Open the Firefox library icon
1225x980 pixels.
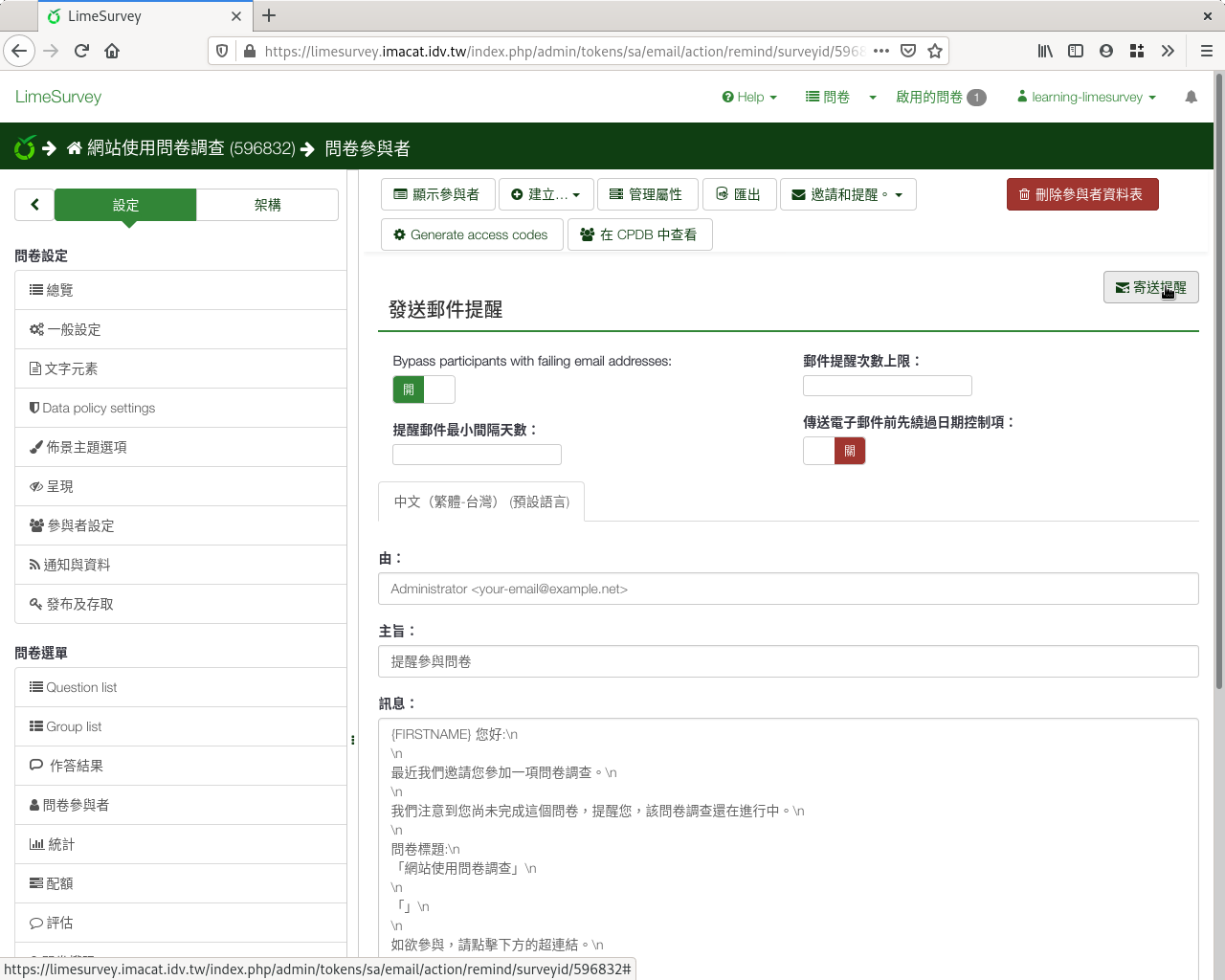pyautogui.click(x=1045, y=51)
